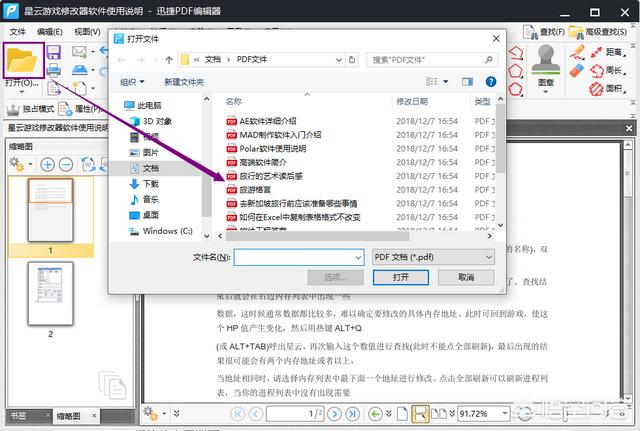640x431 pixels.
Task: Click the Open button in dialog
Action: click(400, 278)
